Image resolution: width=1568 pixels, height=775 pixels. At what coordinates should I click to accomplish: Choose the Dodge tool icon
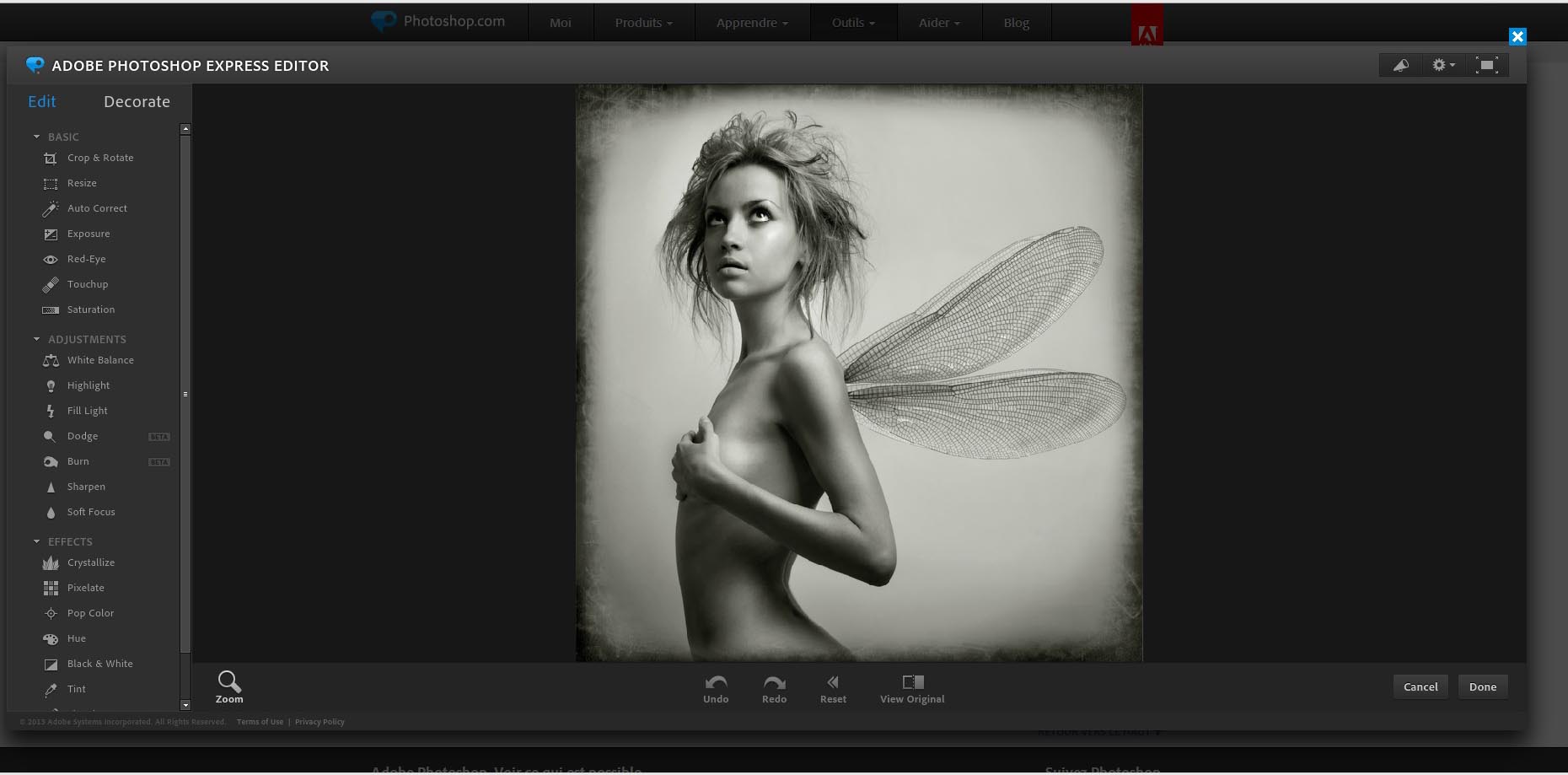click(x=50, y=437)
